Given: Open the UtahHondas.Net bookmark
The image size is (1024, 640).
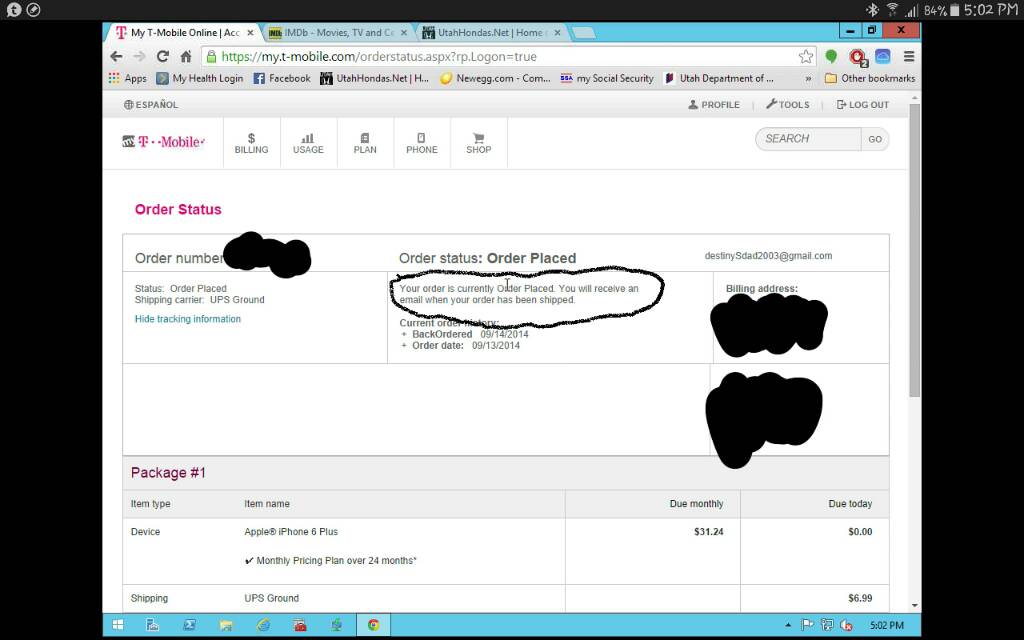Looking at the screenshot, I should (374, 78).
